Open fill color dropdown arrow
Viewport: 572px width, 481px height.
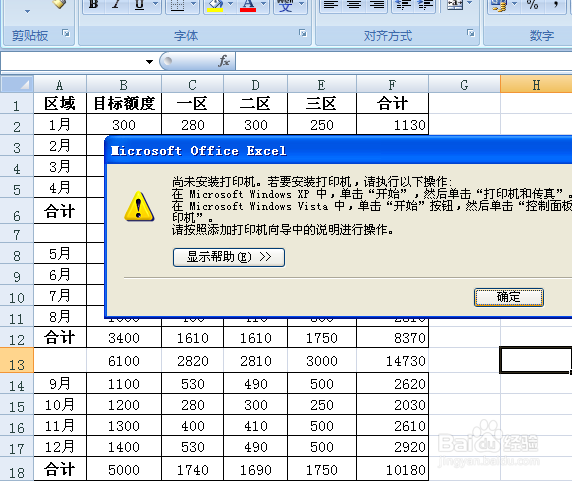pyautogui.click(x=231, y=4)
